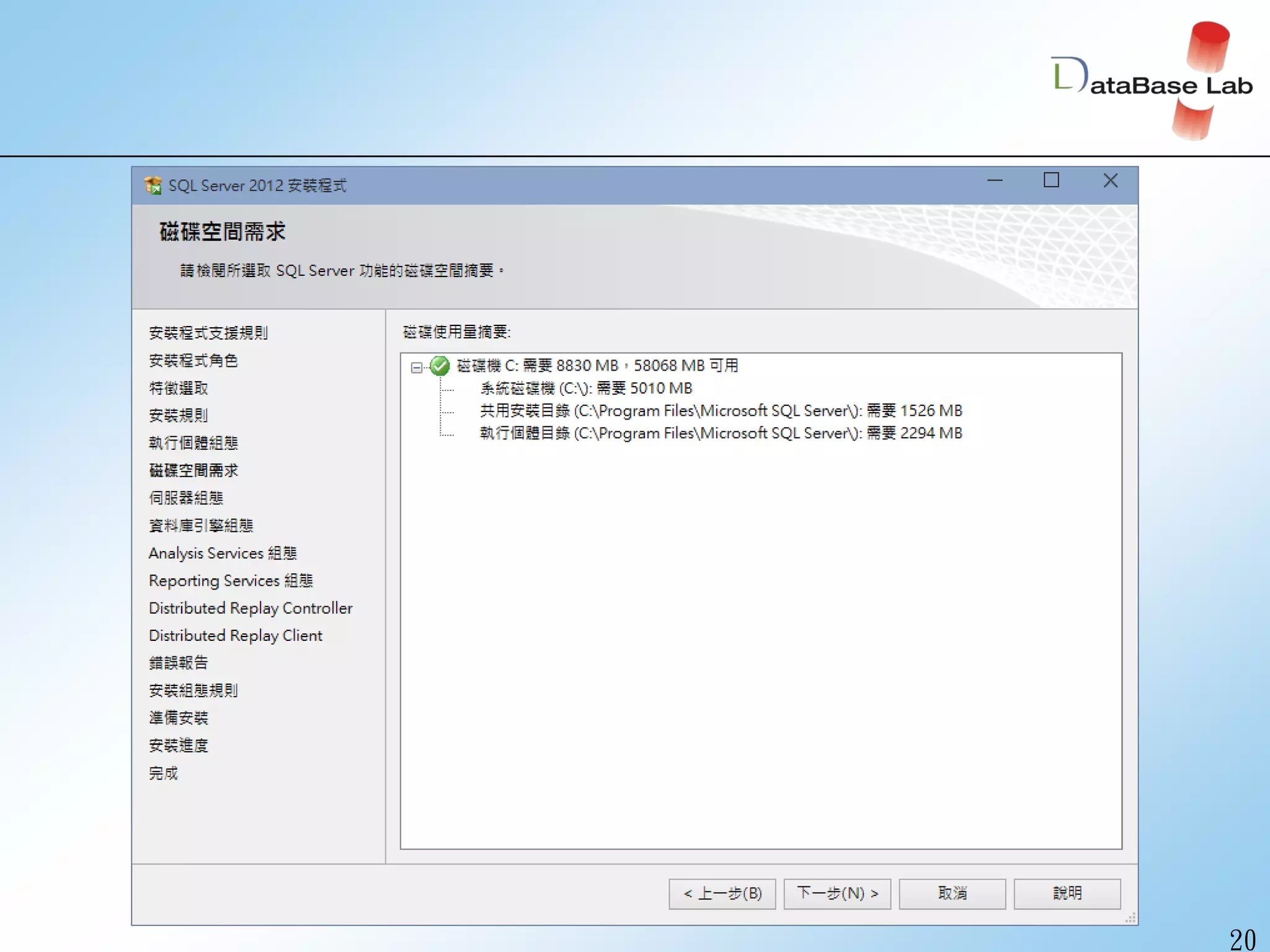The width and height of the screenshot is (1270, 952).
Task: Select the 系統磁碟機 (C:\) 5010 MB row
Action: click(x=586, y=389)
